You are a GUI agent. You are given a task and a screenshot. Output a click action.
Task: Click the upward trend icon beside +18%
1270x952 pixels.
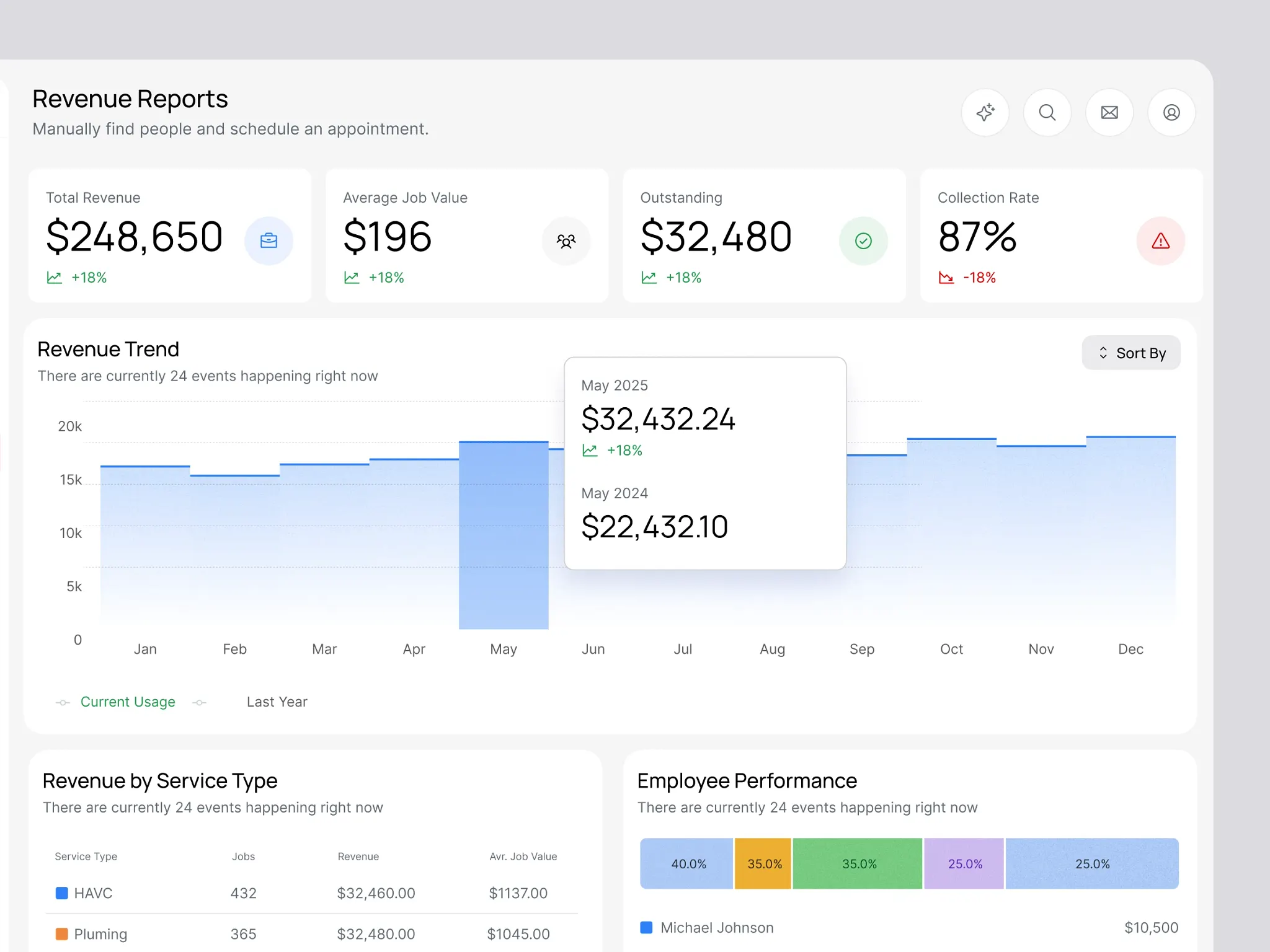point(55,278)
